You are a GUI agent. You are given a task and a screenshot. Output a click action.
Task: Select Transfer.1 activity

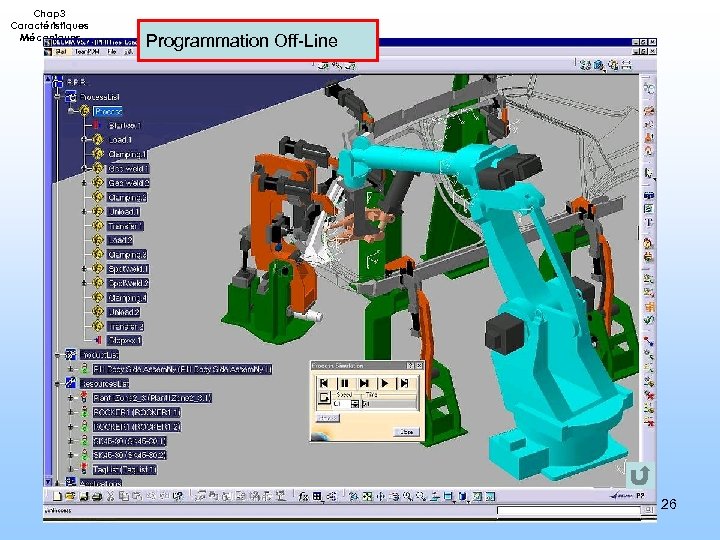[x=125, y=226]
